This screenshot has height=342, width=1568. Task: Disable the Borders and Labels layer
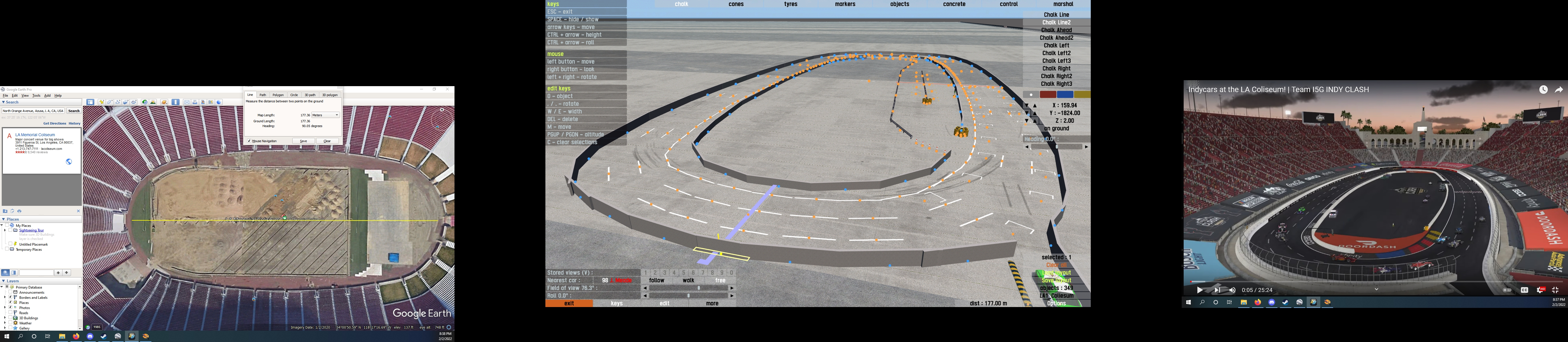[x=10, y=297]
